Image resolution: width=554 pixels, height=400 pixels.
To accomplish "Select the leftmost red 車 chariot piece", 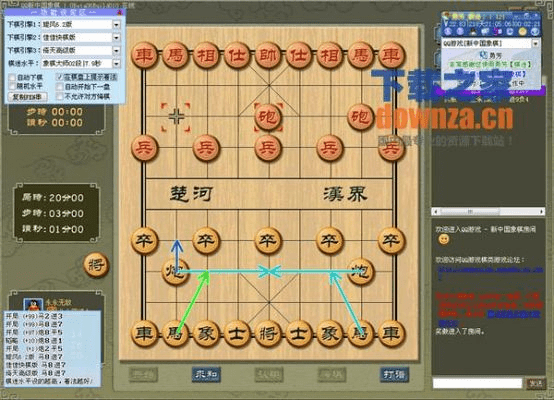I will coord(145,55).
